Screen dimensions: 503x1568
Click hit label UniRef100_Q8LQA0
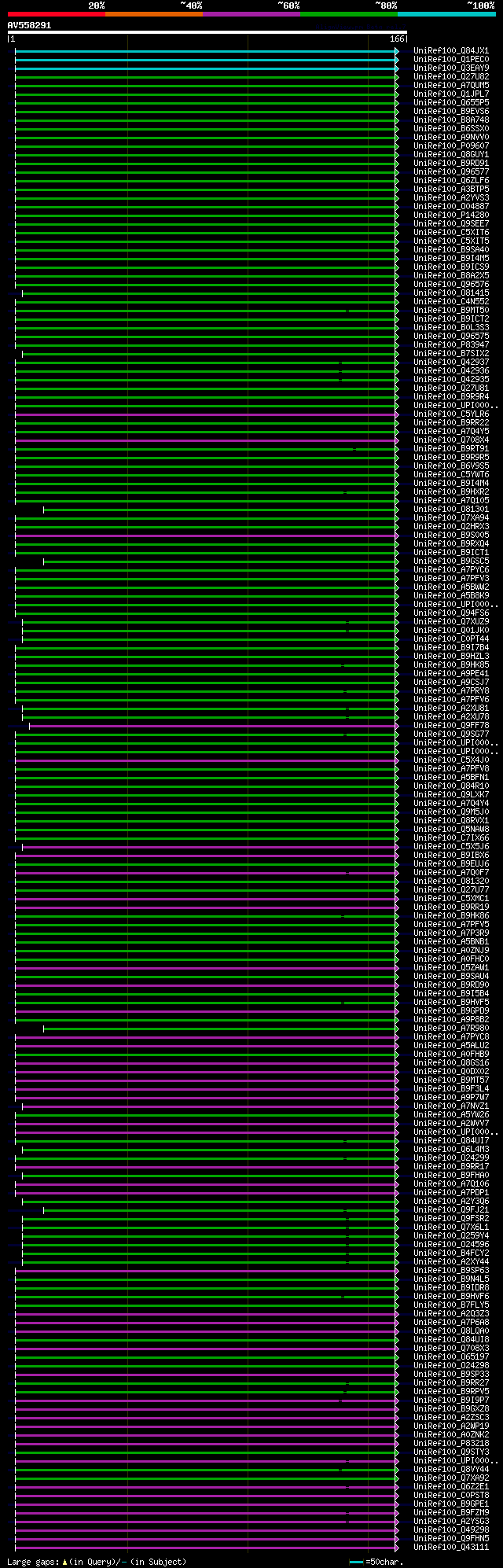point(451,1331)
